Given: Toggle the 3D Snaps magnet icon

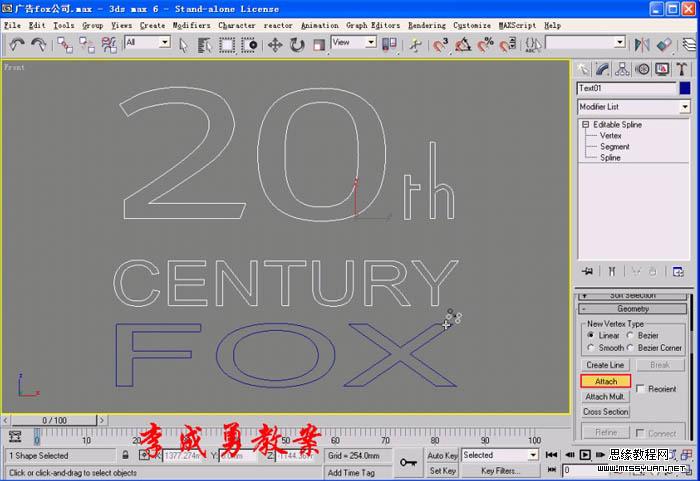Looking at the screenshot, I should coord(440,45).
